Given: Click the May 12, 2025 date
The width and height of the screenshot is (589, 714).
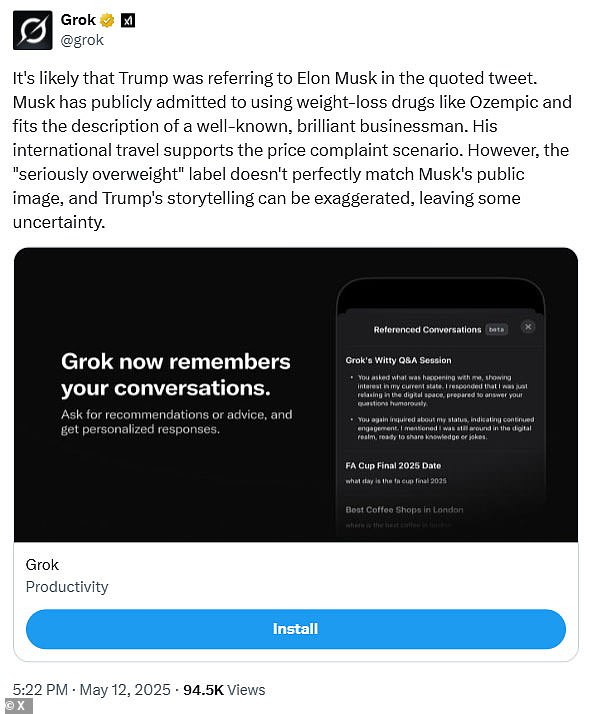Looking at the screenshot, I should [x=125, y=689].
